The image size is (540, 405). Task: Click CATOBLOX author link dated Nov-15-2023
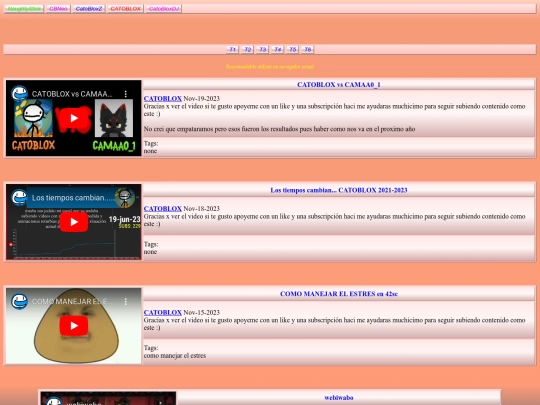(x=163, y=312)
